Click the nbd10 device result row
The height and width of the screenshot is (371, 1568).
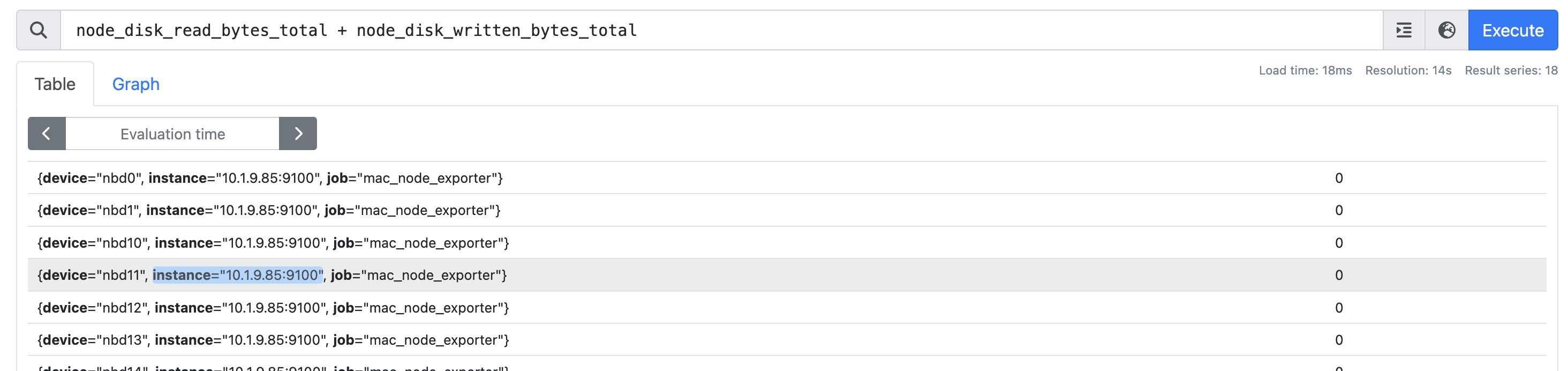pyautogui.click(x=787, y=242)
